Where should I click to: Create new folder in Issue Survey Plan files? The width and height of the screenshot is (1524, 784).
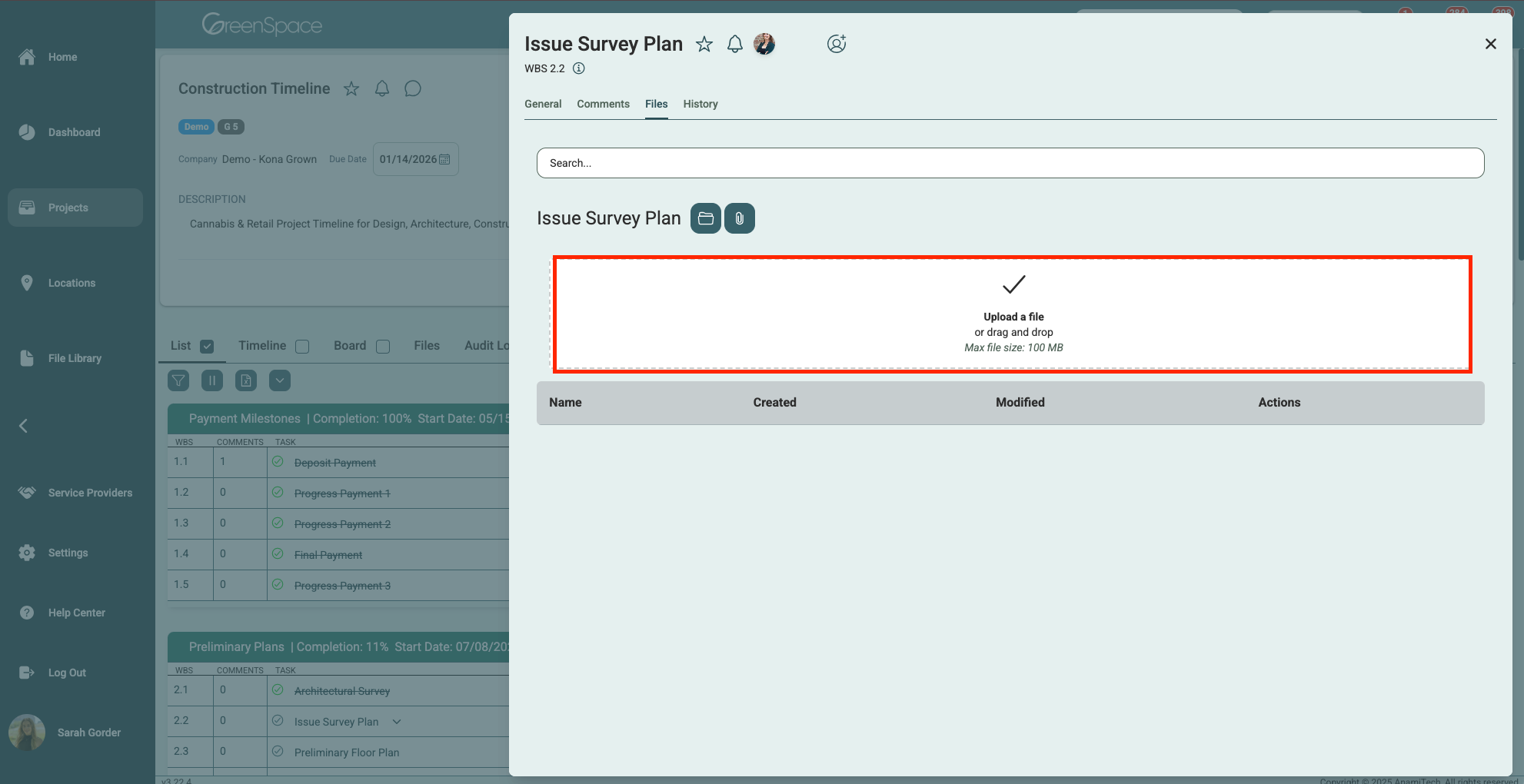pyautogui.click(x=705, y=218)
